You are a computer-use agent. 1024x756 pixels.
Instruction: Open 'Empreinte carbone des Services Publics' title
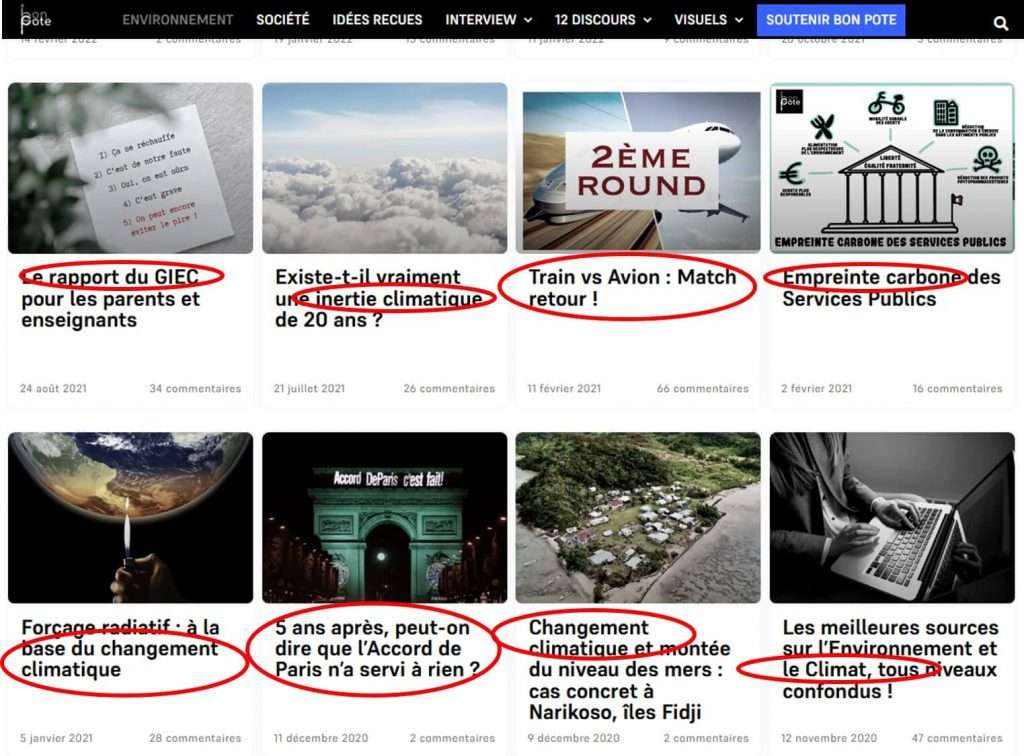(x=891, y=288)
